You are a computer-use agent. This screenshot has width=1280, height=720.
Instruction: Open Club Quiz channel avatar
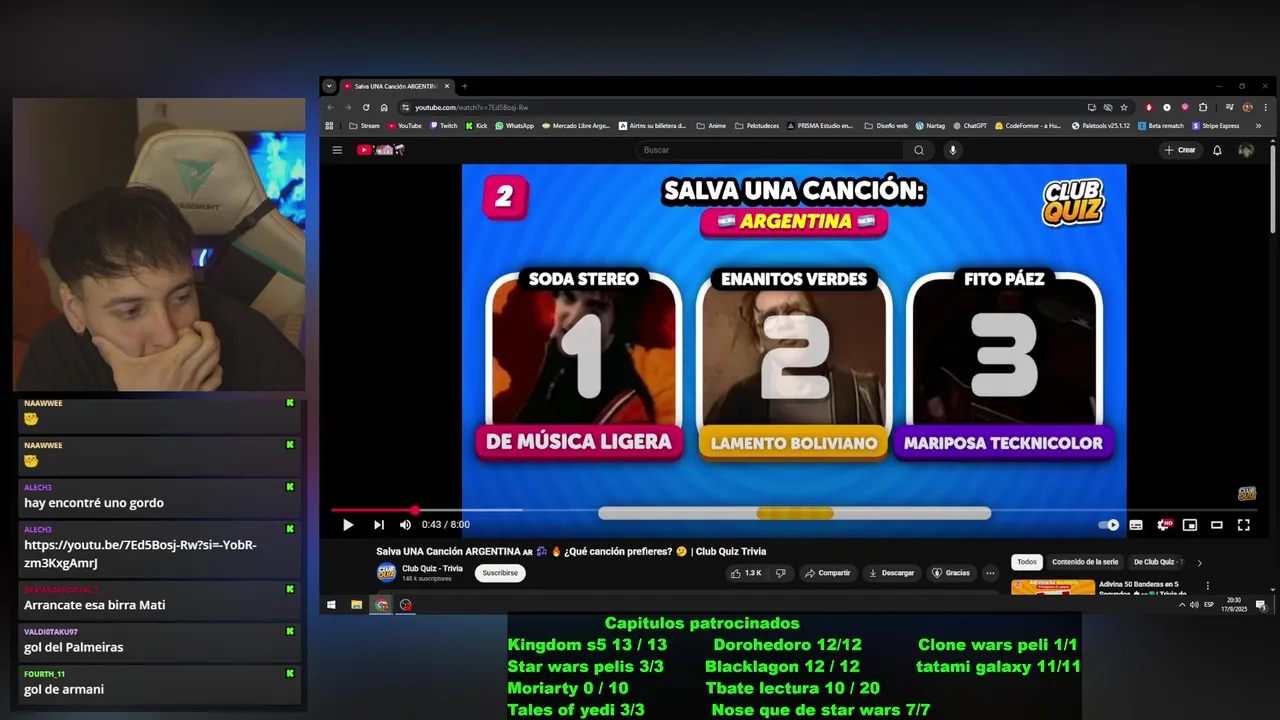point(386,573)
